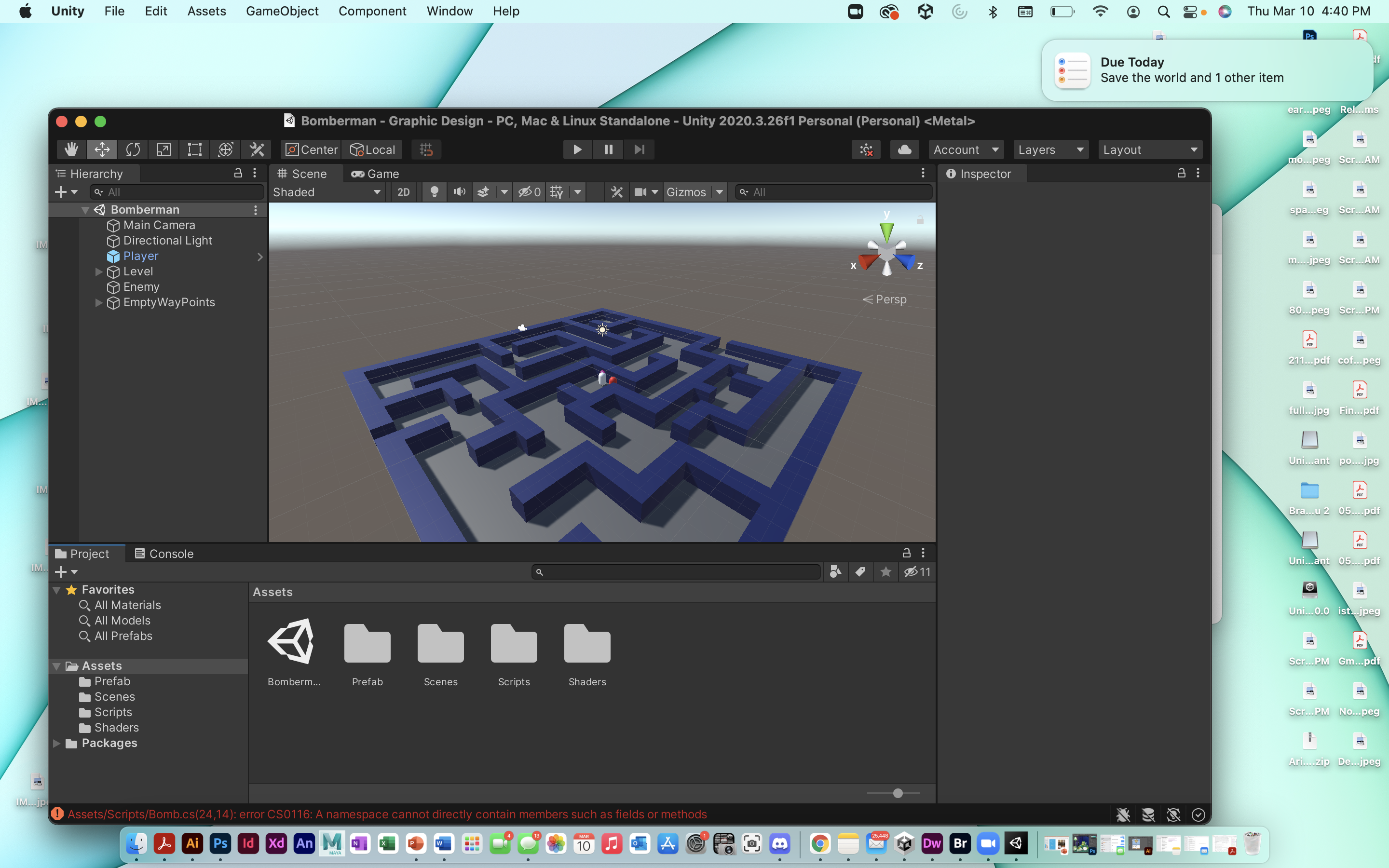The image size is (1389, 868).
Task: Open the Window menu
Action: point(449,11)
